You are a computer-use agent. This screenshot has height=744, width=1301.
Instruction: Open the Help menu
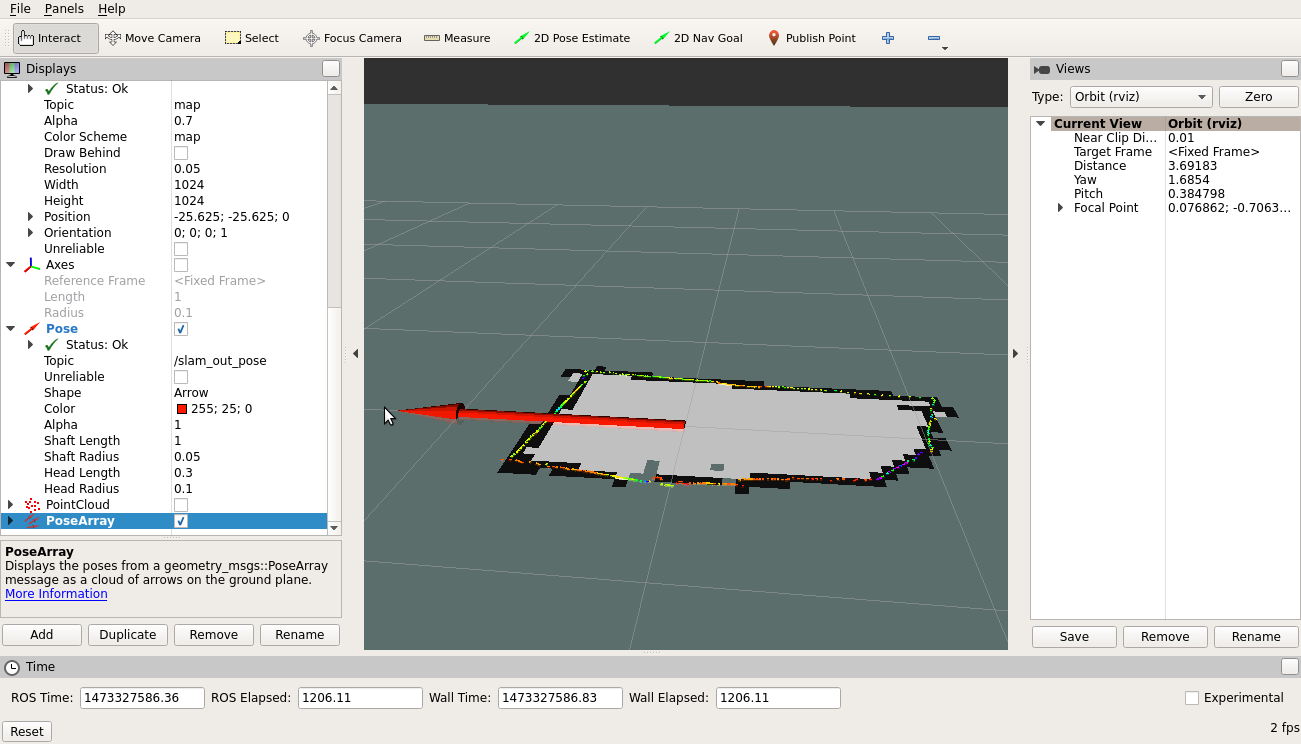[x=112, y=8]
